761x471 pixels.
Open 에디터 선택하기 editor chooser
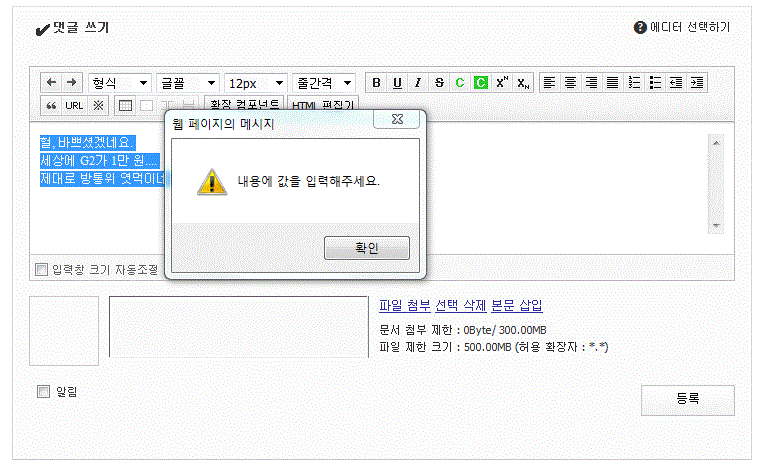tap(682, 27)
